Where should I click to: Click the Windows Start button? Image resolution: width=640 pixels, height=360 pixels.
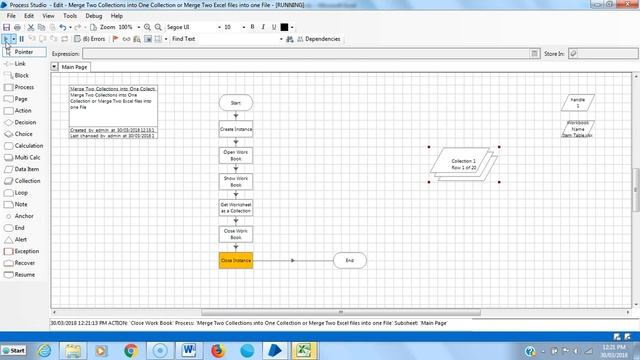(14, 351)
